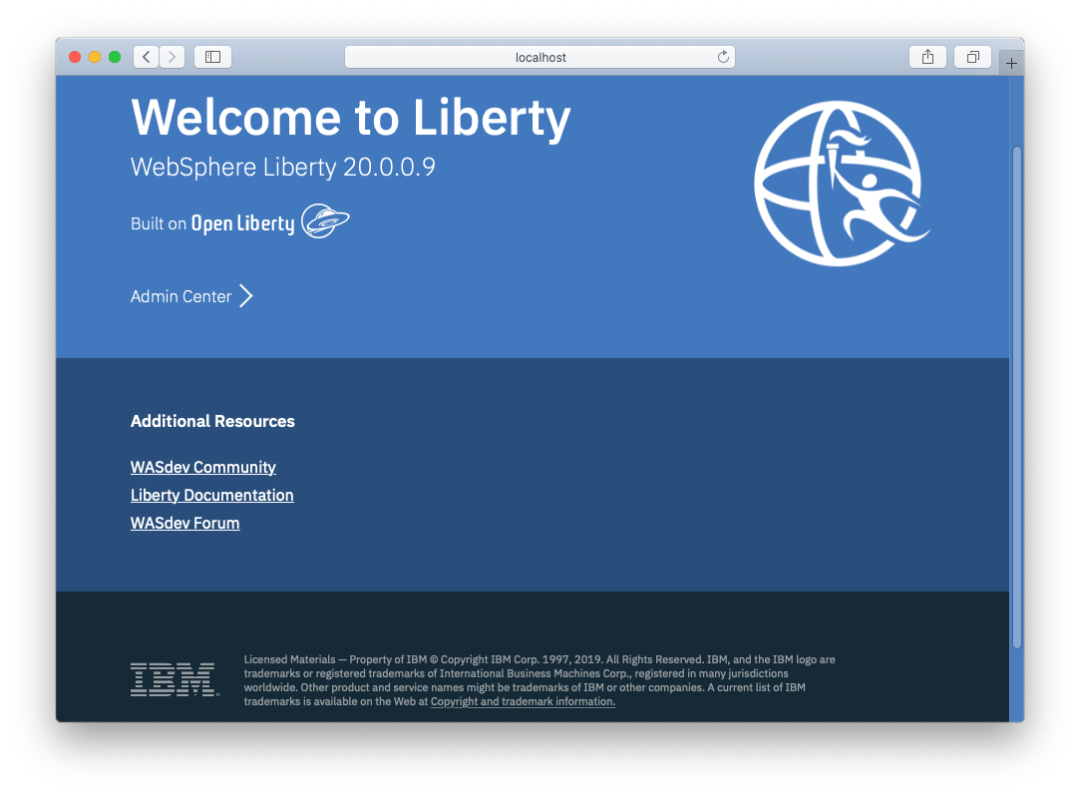Reload the localhost page

723,56
